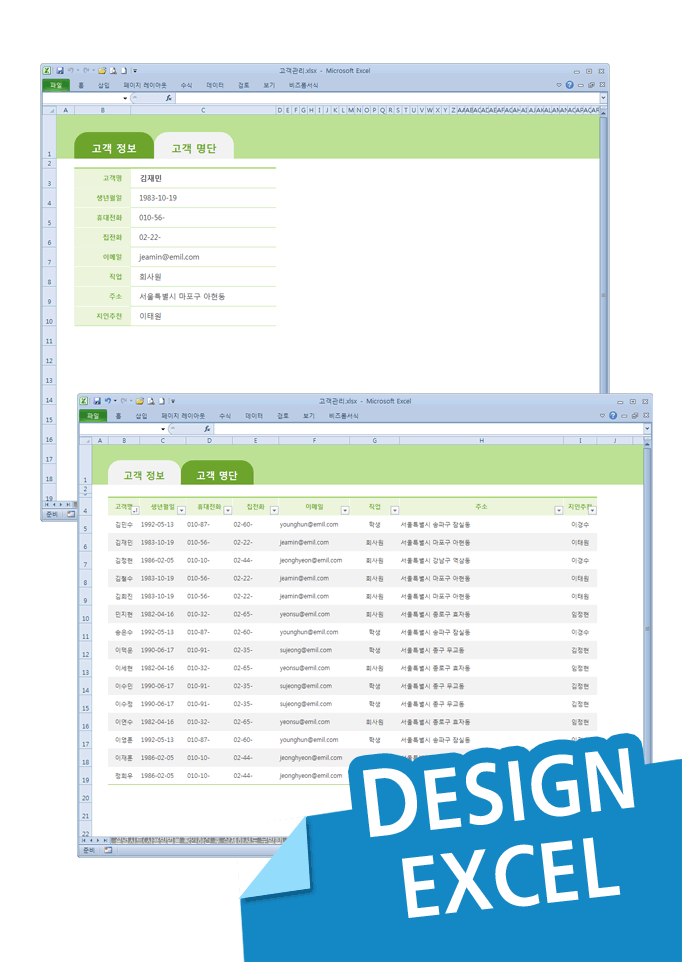Click 고객 정보 button in front window sheet

[144, 475]
